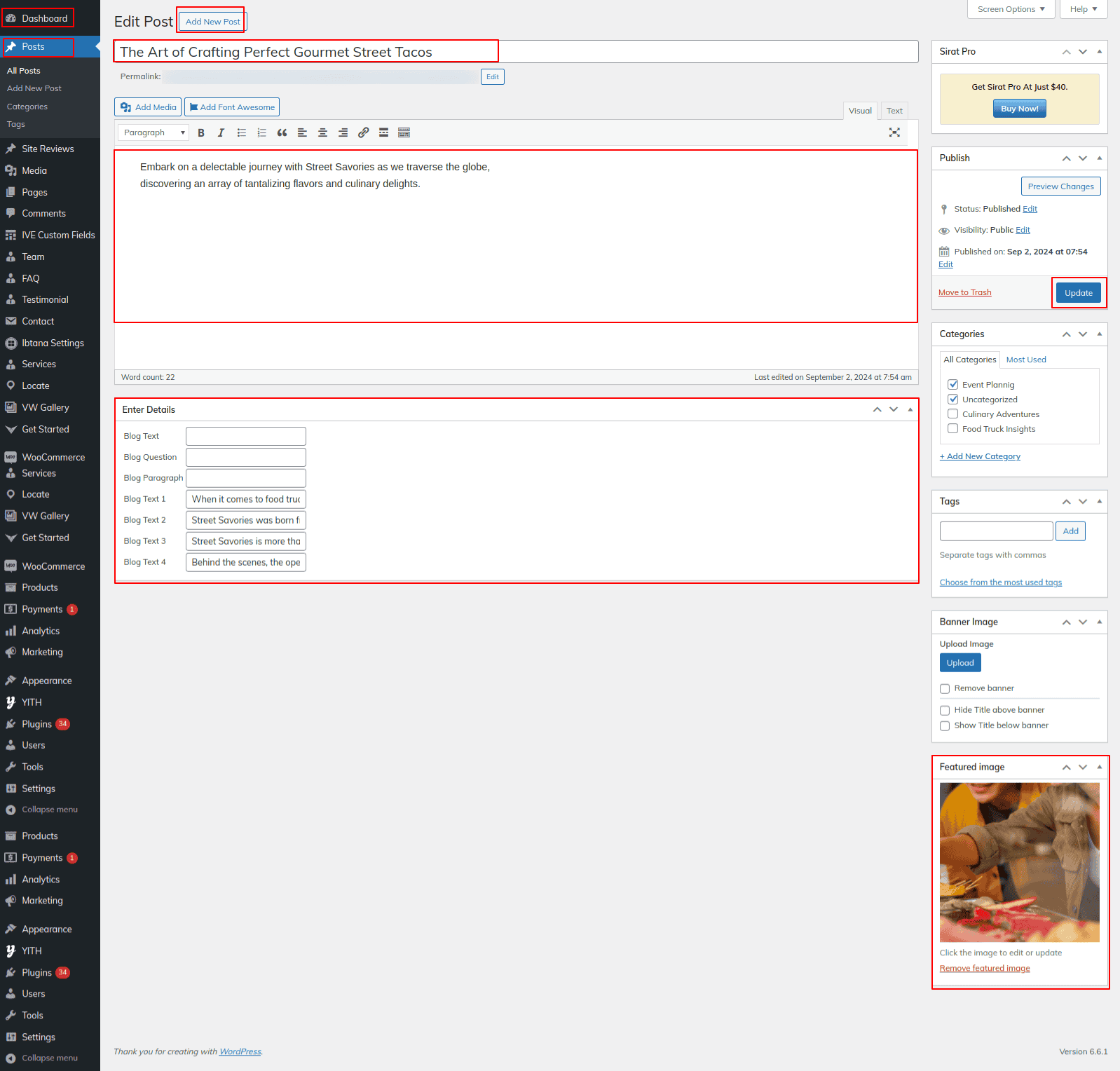Screen dimensions: 1120x1071
Task: Check the Food Truck Insights category
Action: pos(952,429)
